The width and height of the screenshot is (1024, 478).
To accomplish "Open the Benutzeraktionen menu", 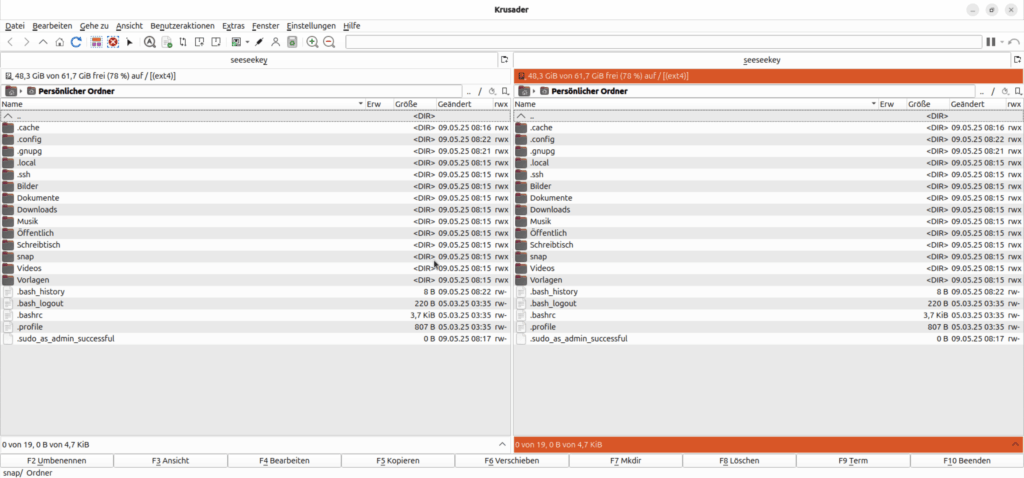I will [182, 25].
